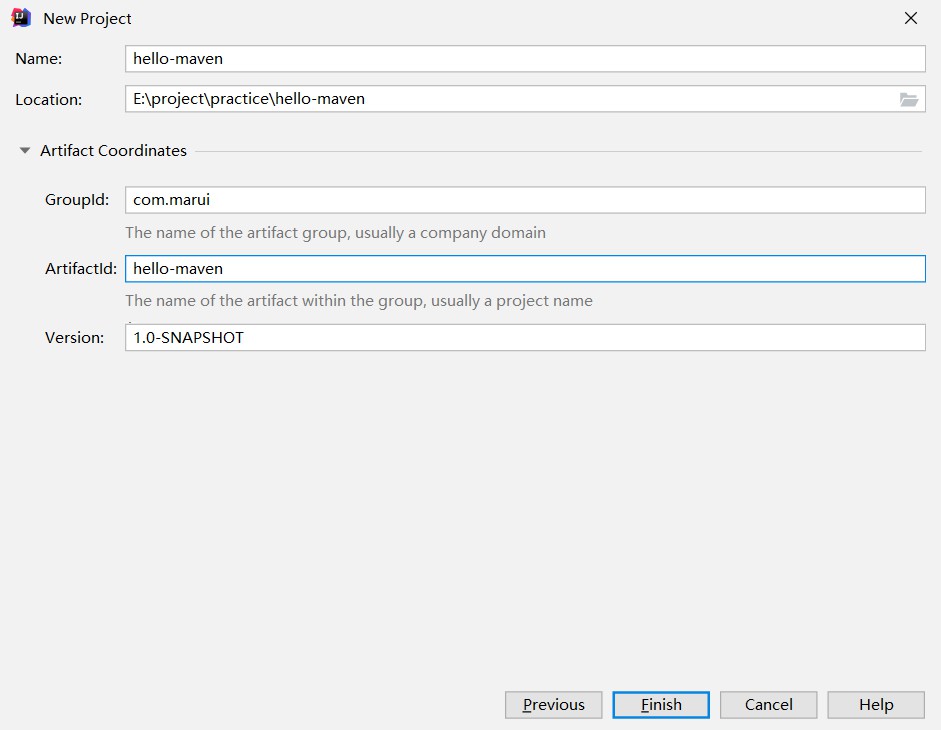941x730 pixels.
Task: Focus the Version field showing 1.0-SNAPSHOT
Action: (525, 337)
